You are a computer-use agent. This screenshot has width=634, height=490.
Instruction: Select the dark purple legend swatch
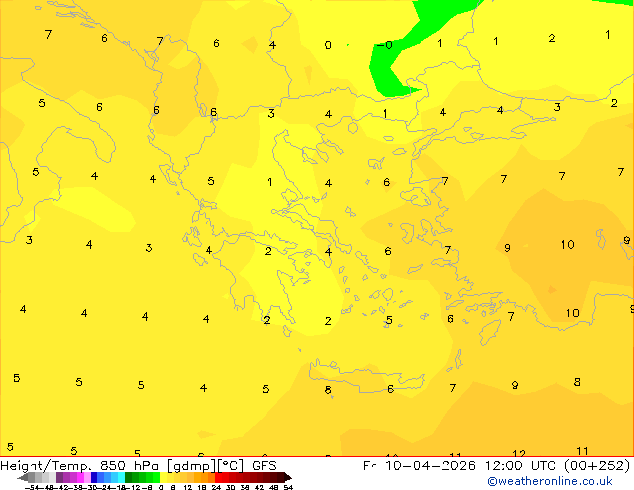(59, 477)
